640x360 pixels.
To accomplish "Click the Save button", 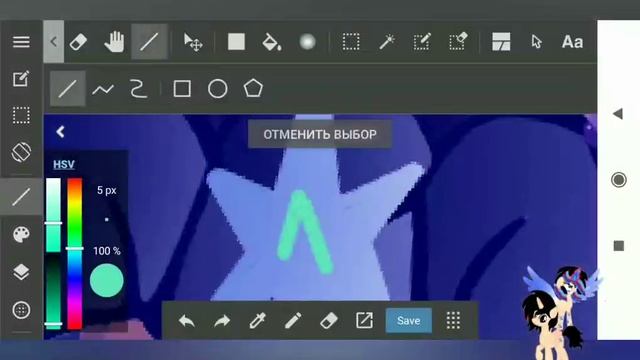I will 409,321.
